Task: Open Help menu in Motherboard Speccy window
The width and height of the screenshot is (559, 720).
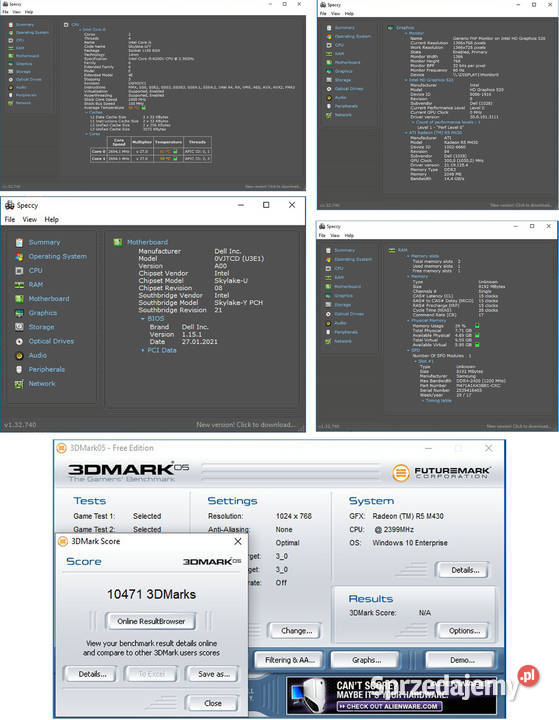Action: click(x=51, y=219)
